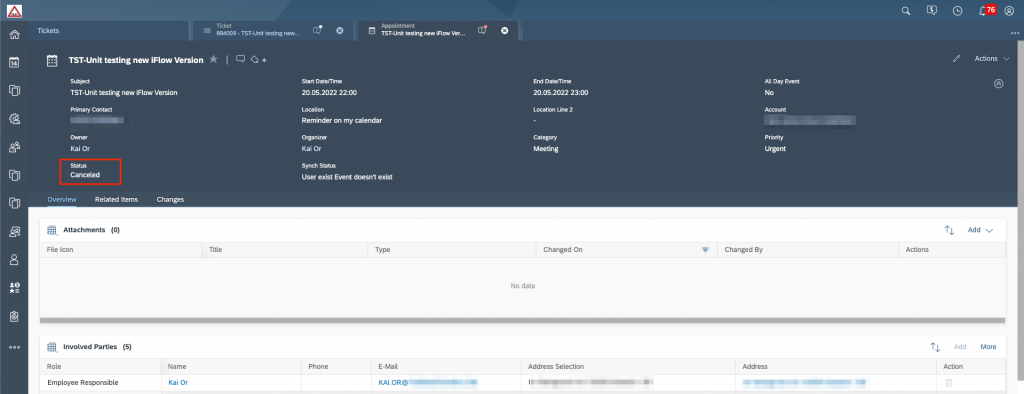The width and height of the screenshot is (1024, 394).
Task: Click the Involved Parties table grid icon
Action: 52,347
